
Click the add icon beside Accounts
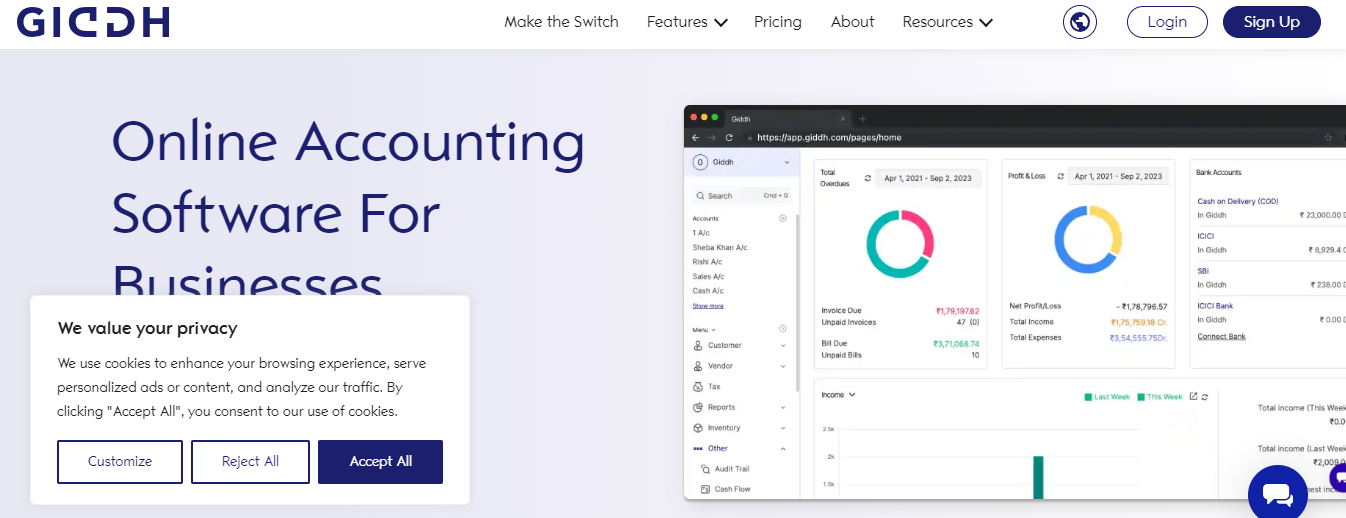[x=783, y=218]
